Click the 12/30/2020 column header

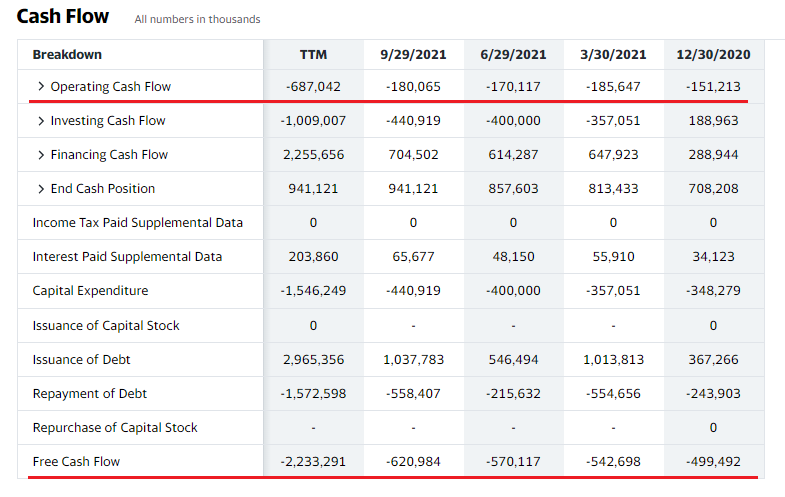(713, 55)
